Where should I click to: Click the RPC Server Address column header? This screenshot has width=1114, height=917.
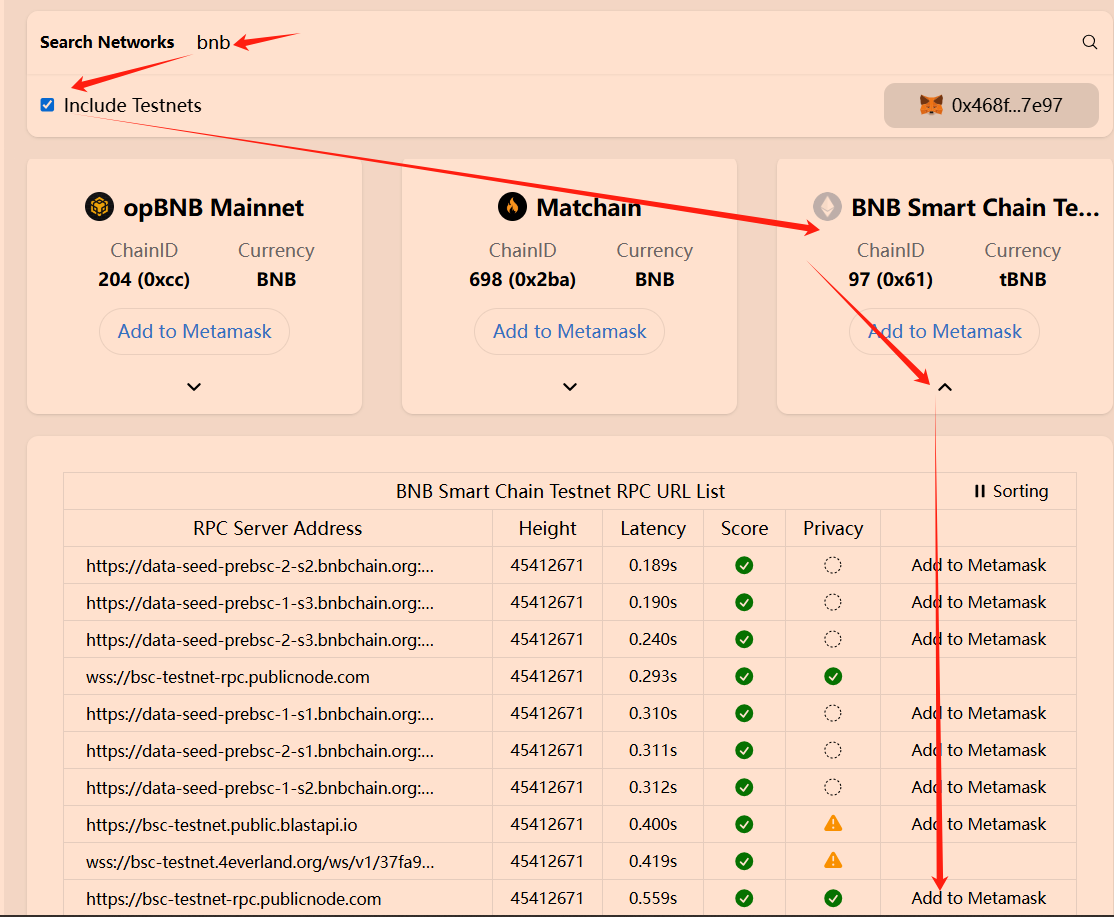coord(278,528)
